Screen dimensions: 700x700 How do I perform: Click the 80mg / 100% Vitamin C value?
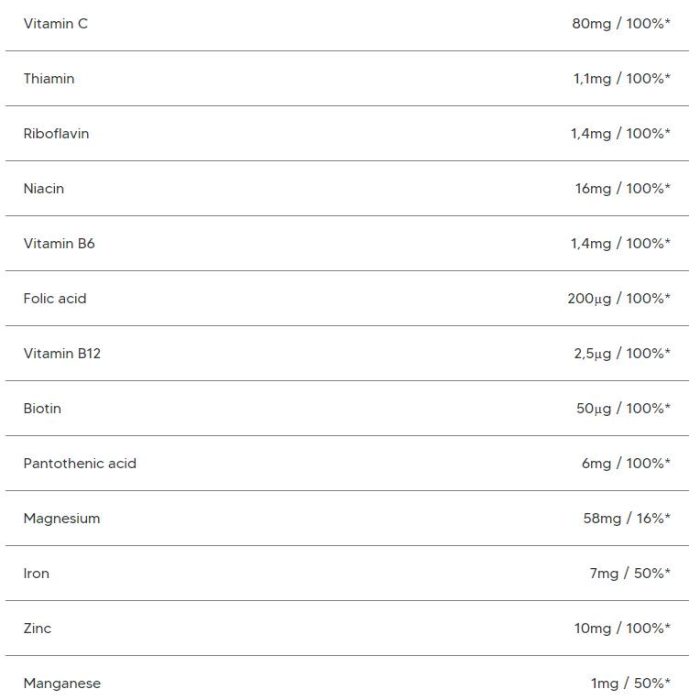[x=621, y=23]
